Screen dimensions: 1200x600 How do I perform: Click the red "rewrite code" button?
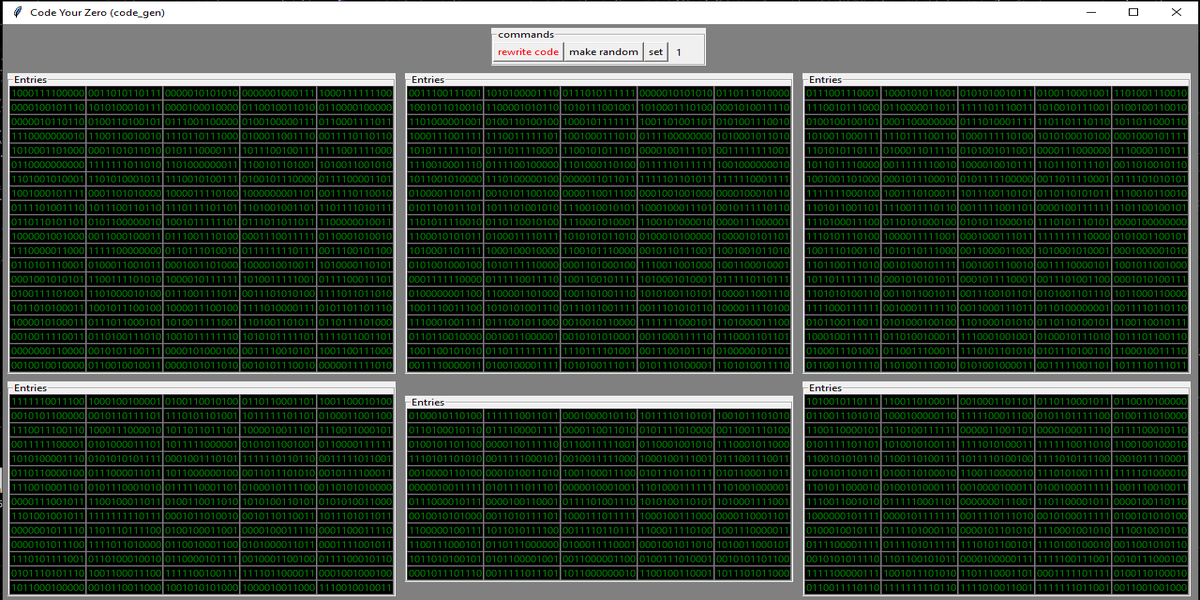click(528, 52)
